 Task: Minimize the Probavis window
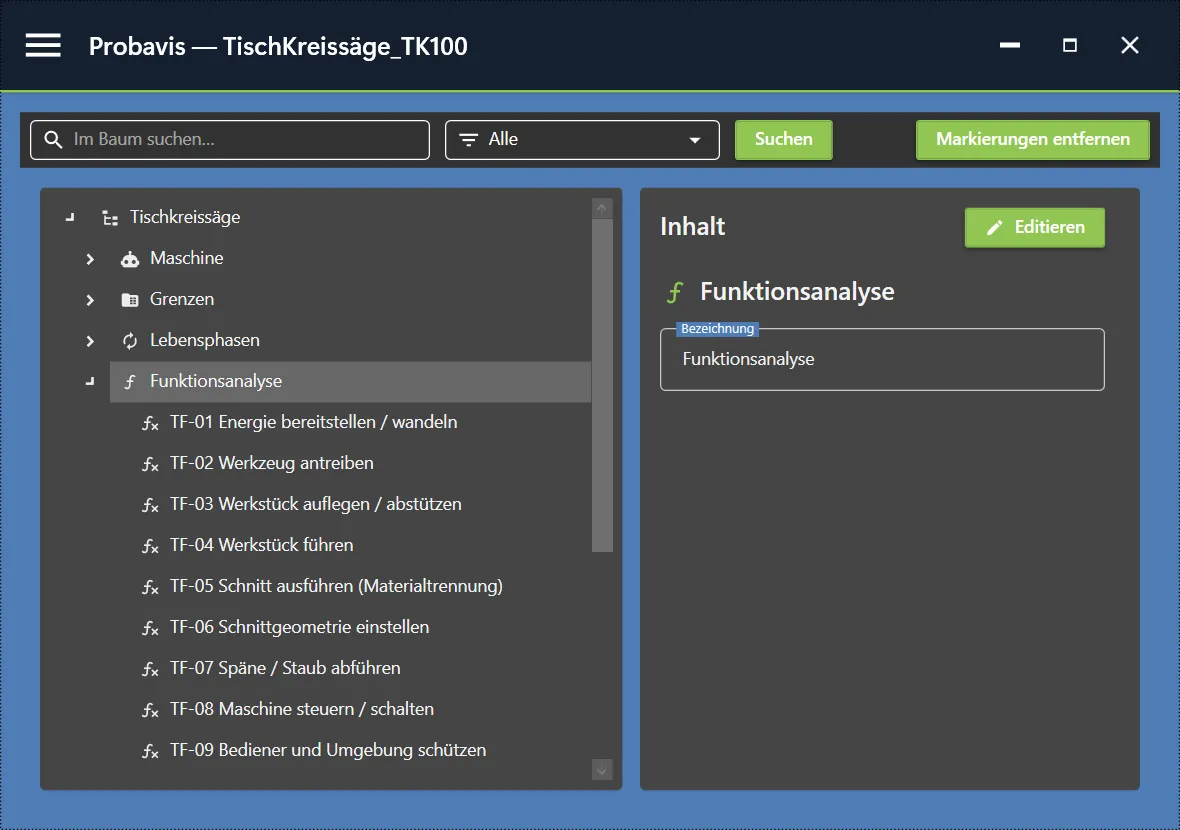[1010, 45]
